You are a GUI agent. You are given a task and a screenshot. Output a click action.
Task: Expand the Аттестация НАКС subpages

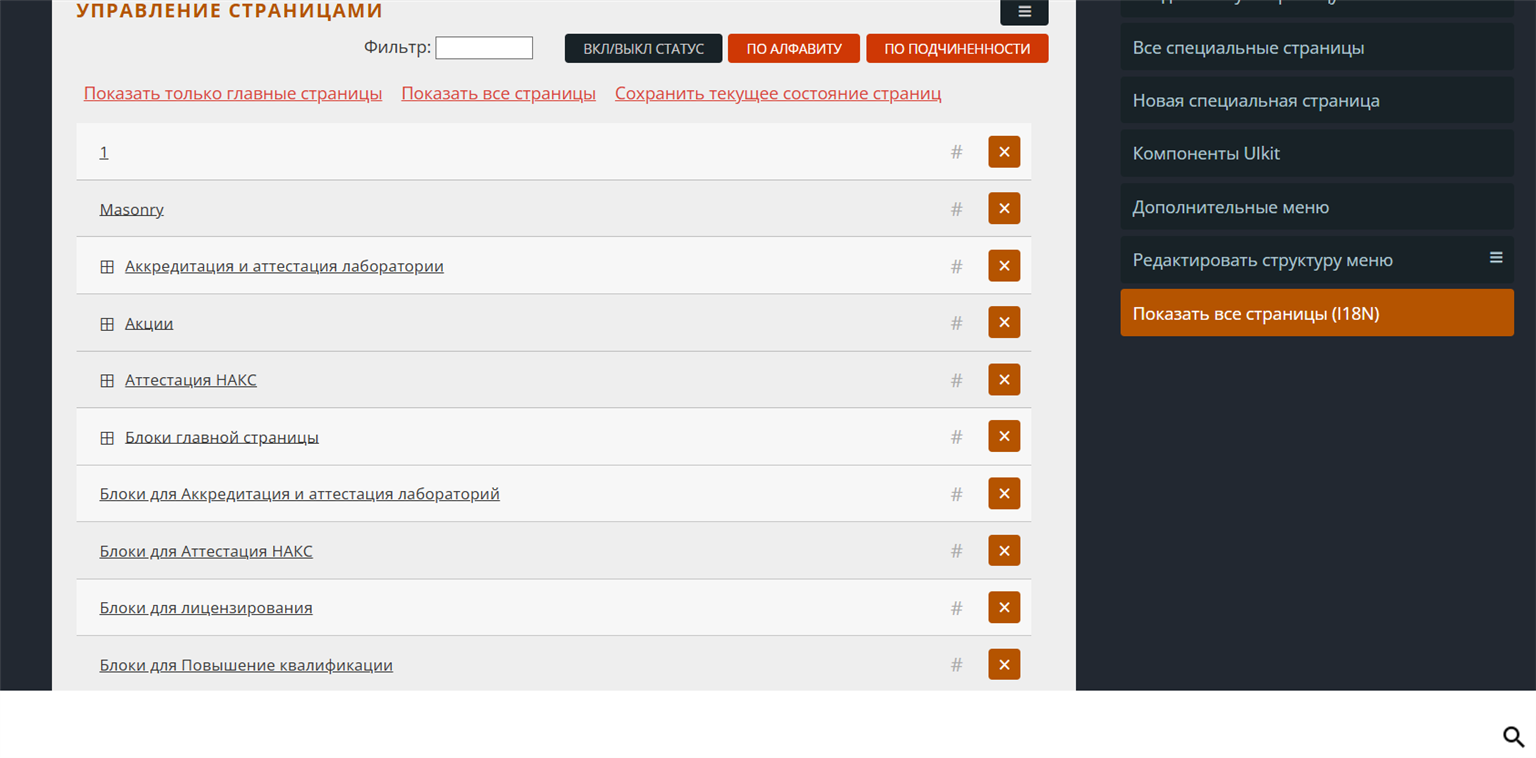tap(107, 381)
